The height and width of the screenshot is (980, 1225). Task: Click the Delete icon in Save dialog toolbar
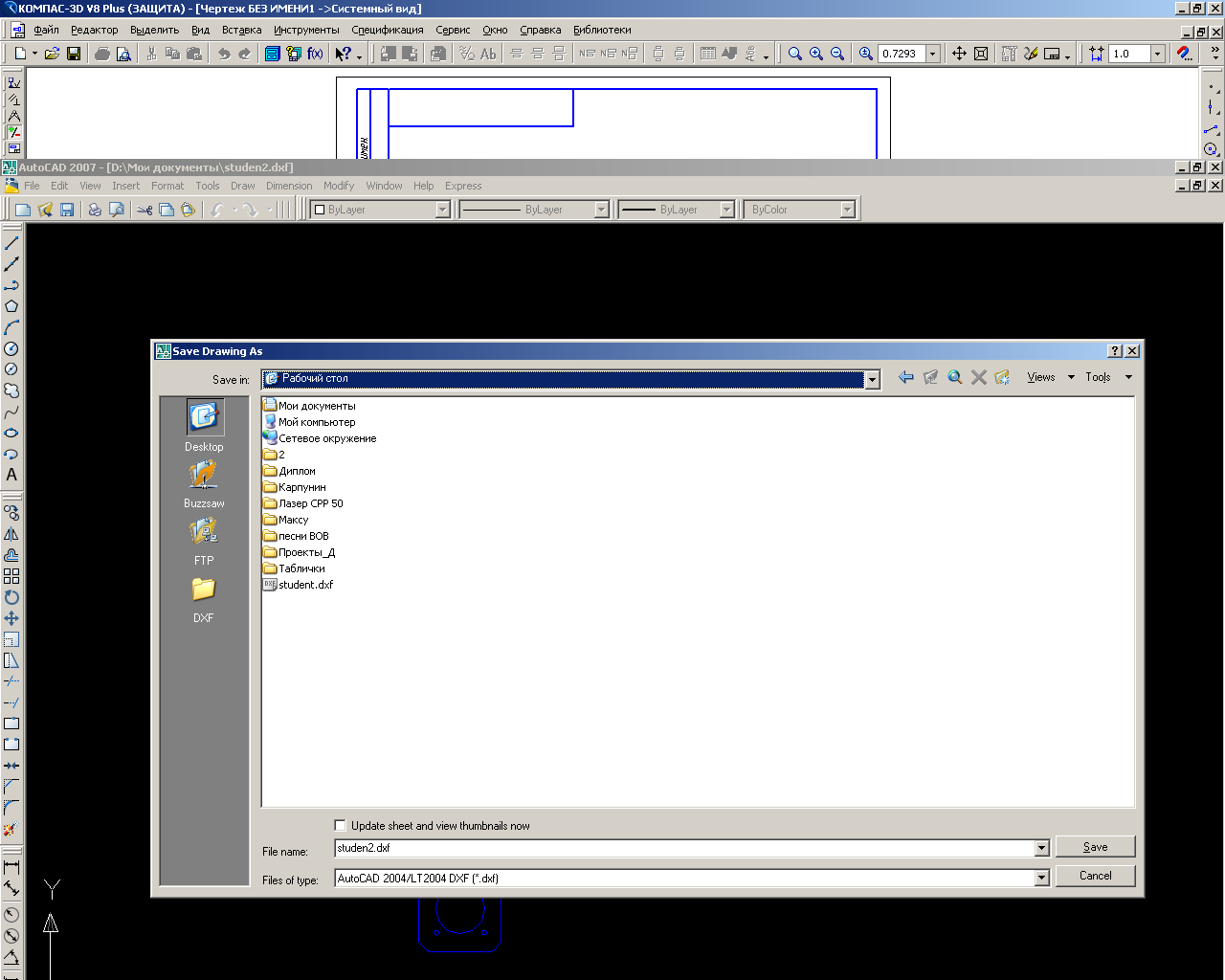[x=978, y=377]
